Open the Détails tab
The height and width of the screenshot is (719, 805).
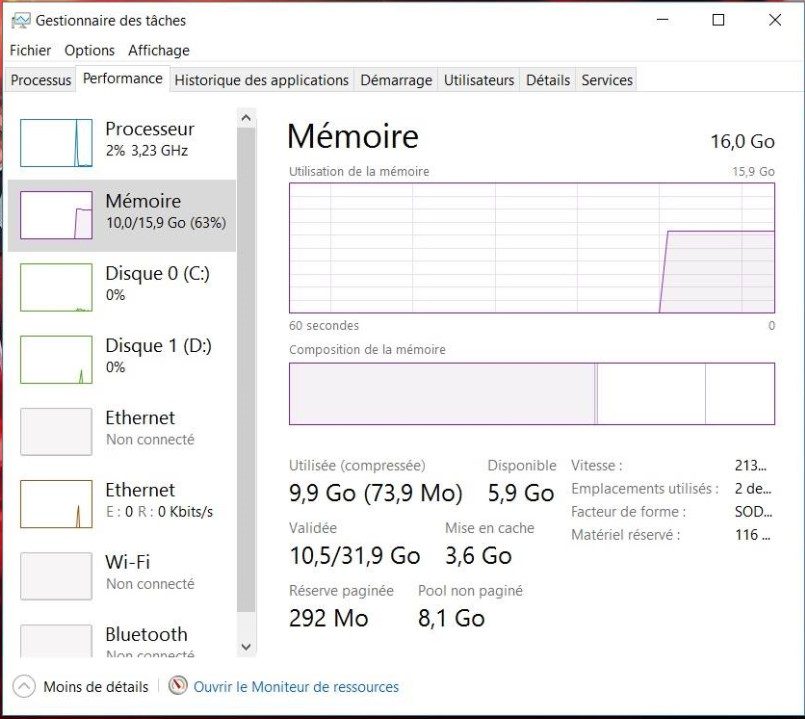point(548,80)
